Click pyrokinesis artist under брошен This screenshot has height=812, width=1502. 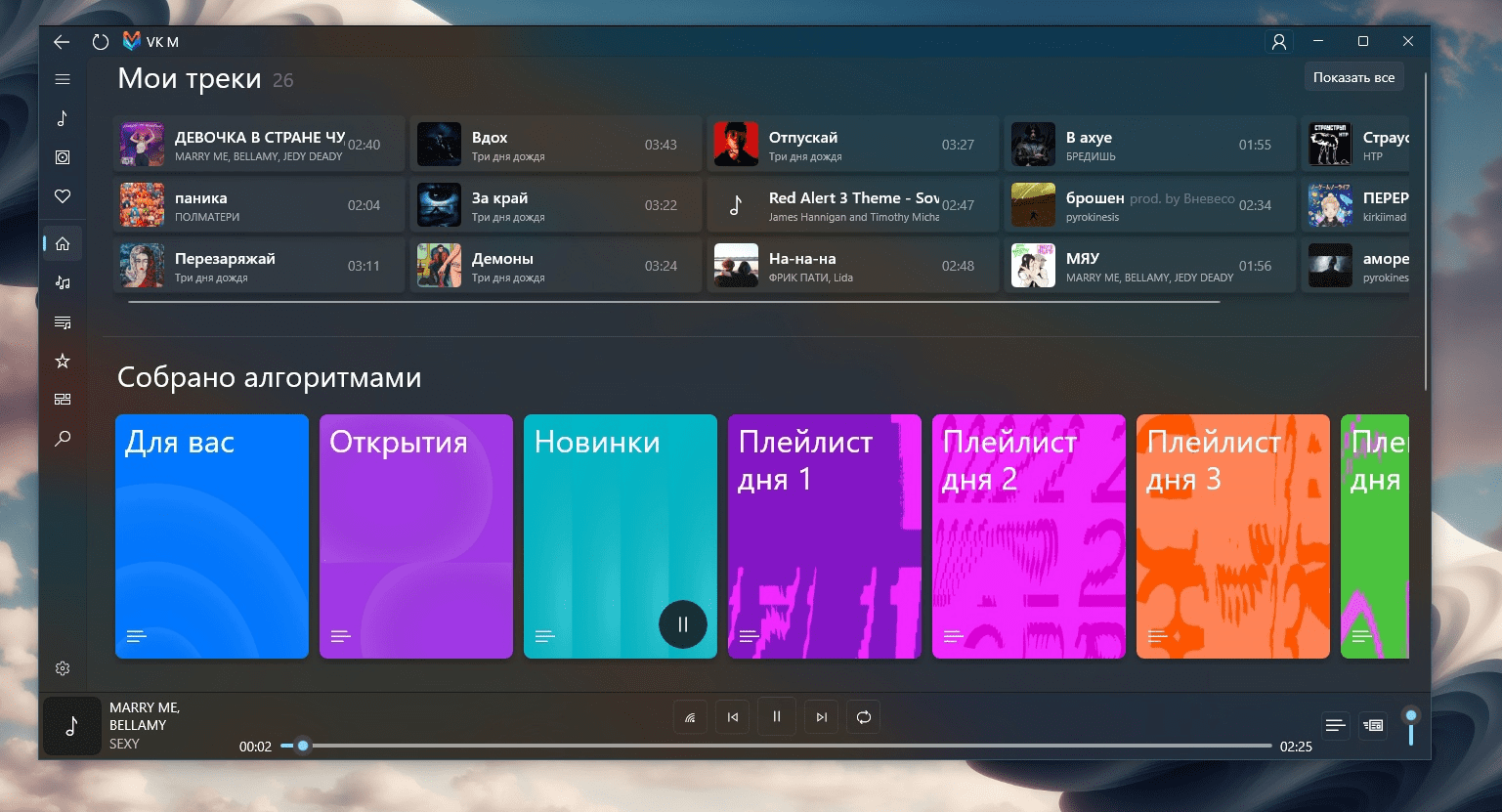point(1093,217)
